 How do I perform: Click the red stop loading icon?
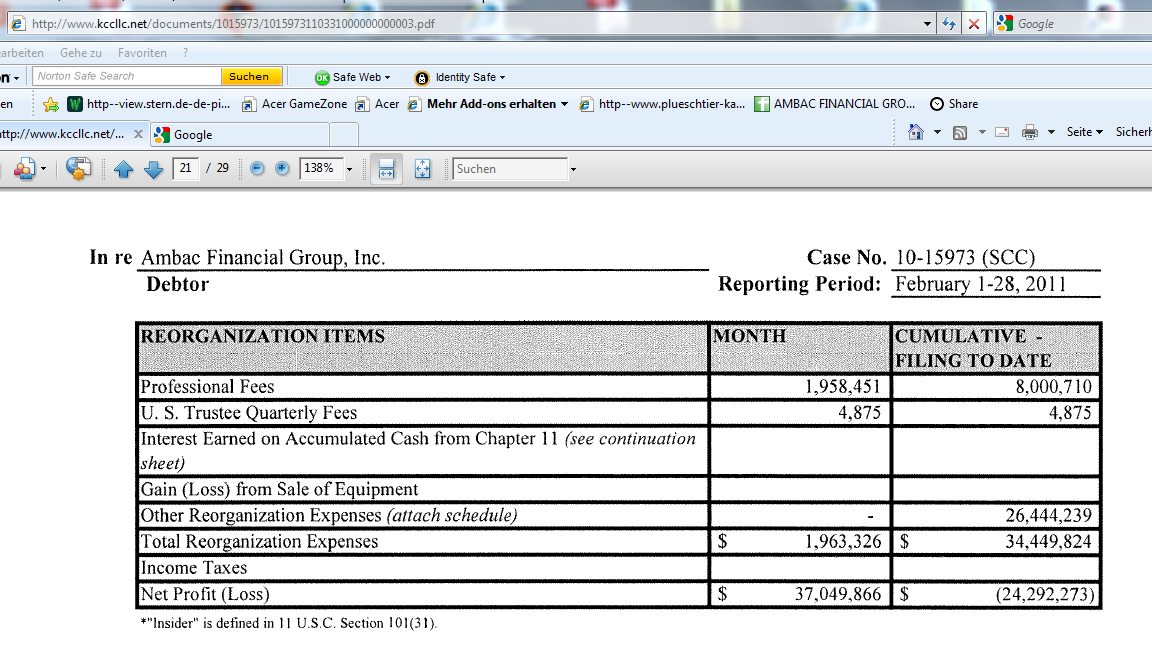(x=974, y=24)
